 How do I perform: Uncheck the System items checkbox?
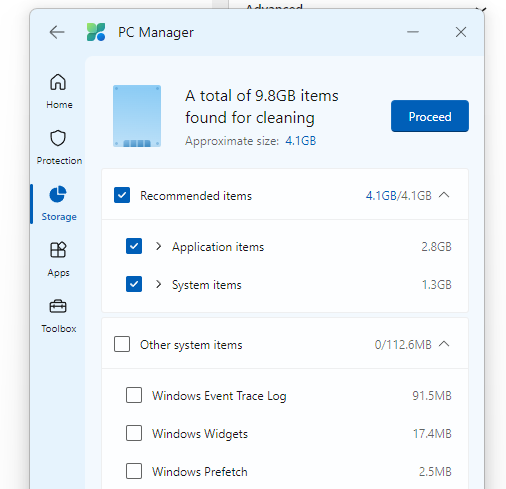click(x=134, y=284)
